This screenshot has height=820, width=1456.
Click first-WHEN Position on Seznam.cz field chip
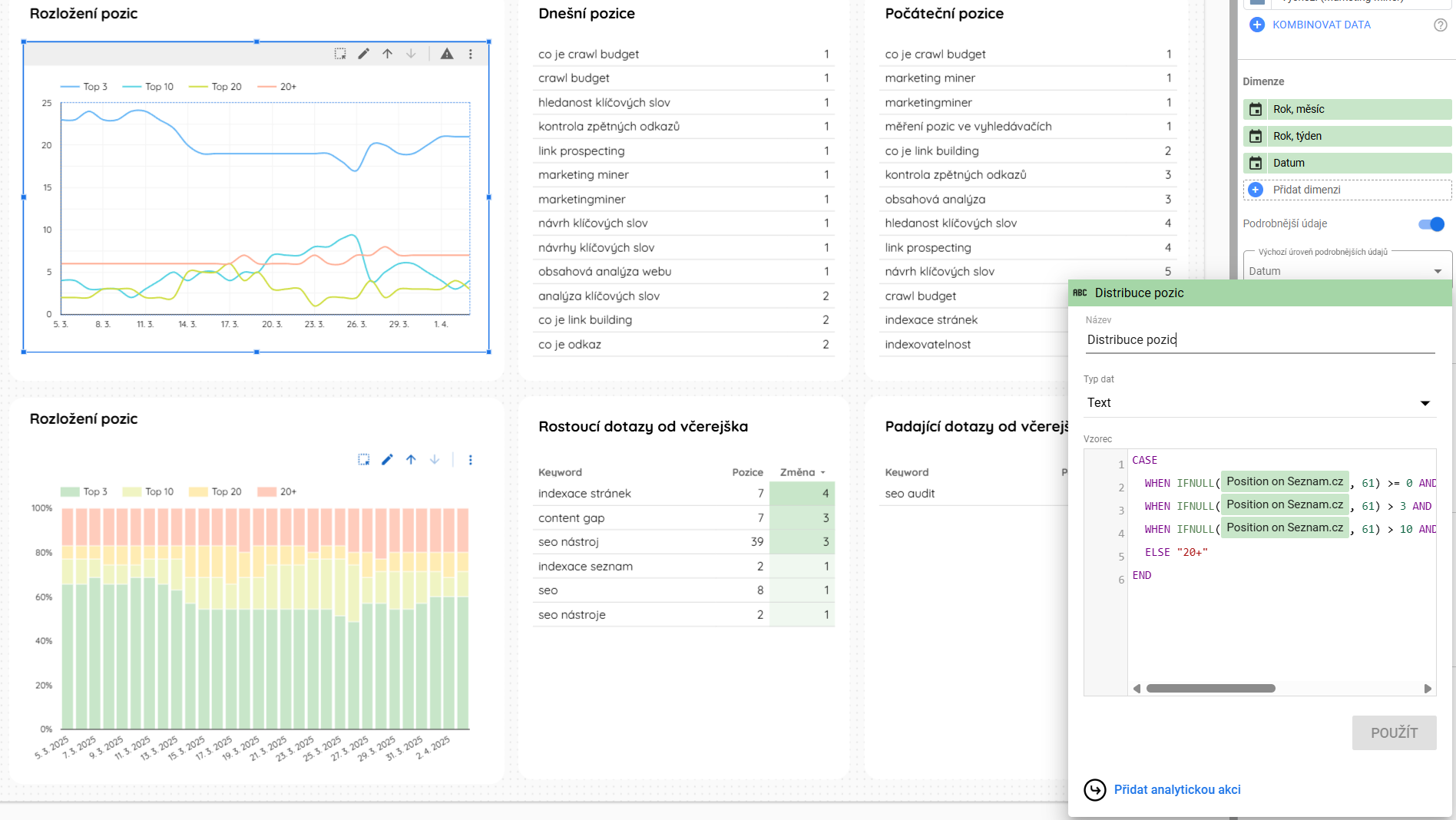tap(1285, 481)
